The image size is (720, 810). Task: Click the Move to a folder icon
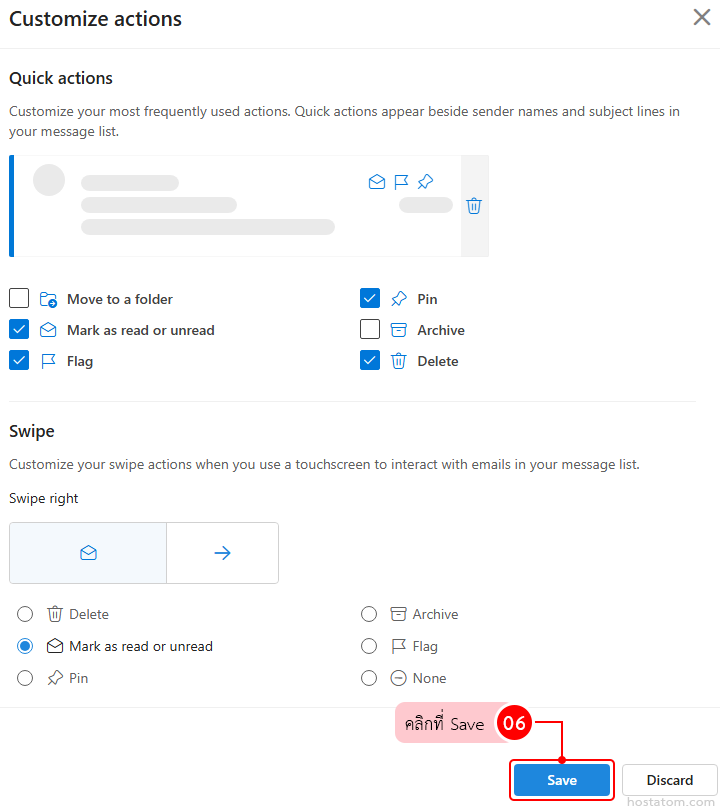click(x=48, y=298)
